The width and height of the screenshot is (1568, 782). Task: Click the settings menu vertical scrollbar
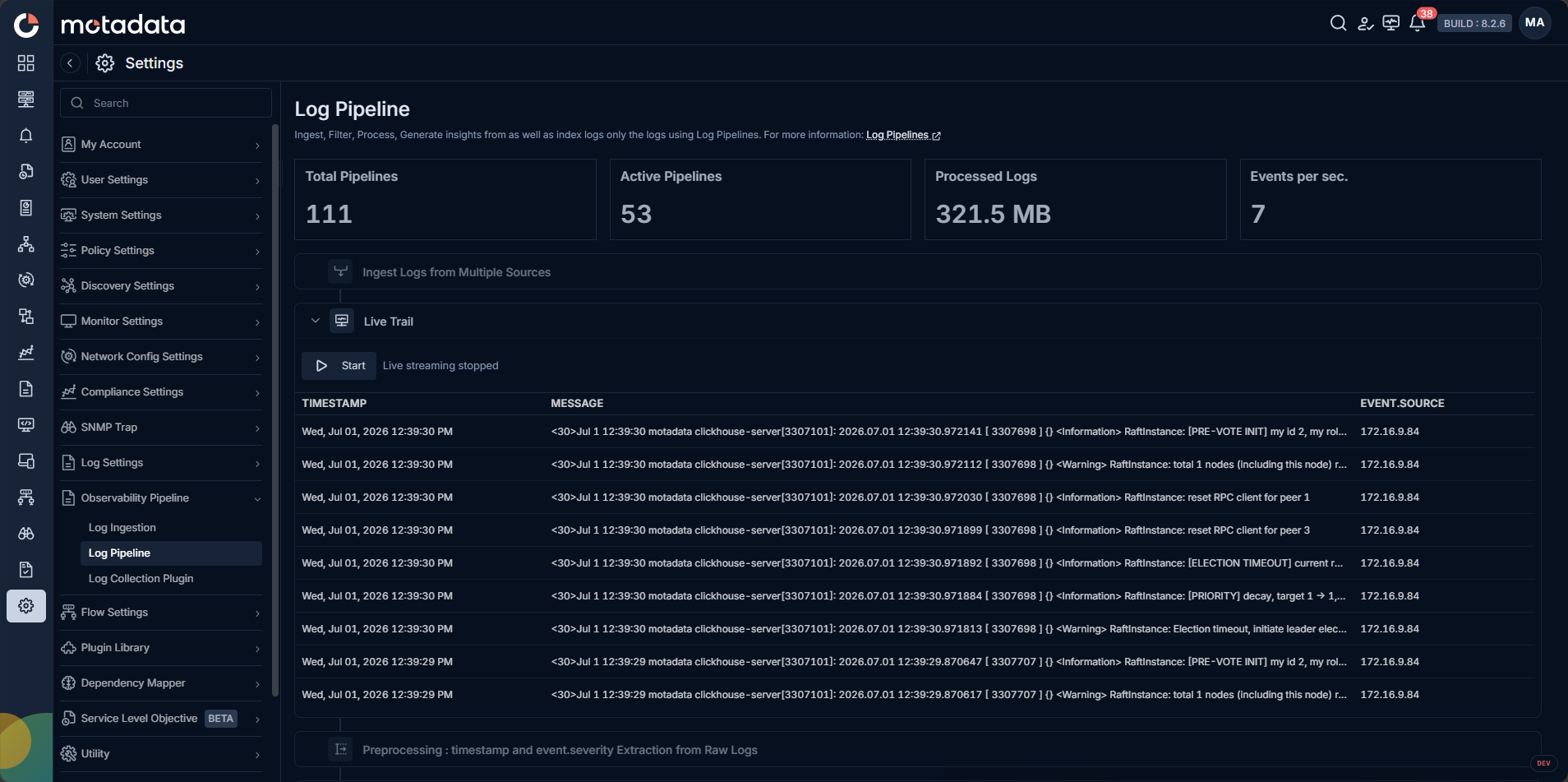pyautogui.click(x=274, y=411)
